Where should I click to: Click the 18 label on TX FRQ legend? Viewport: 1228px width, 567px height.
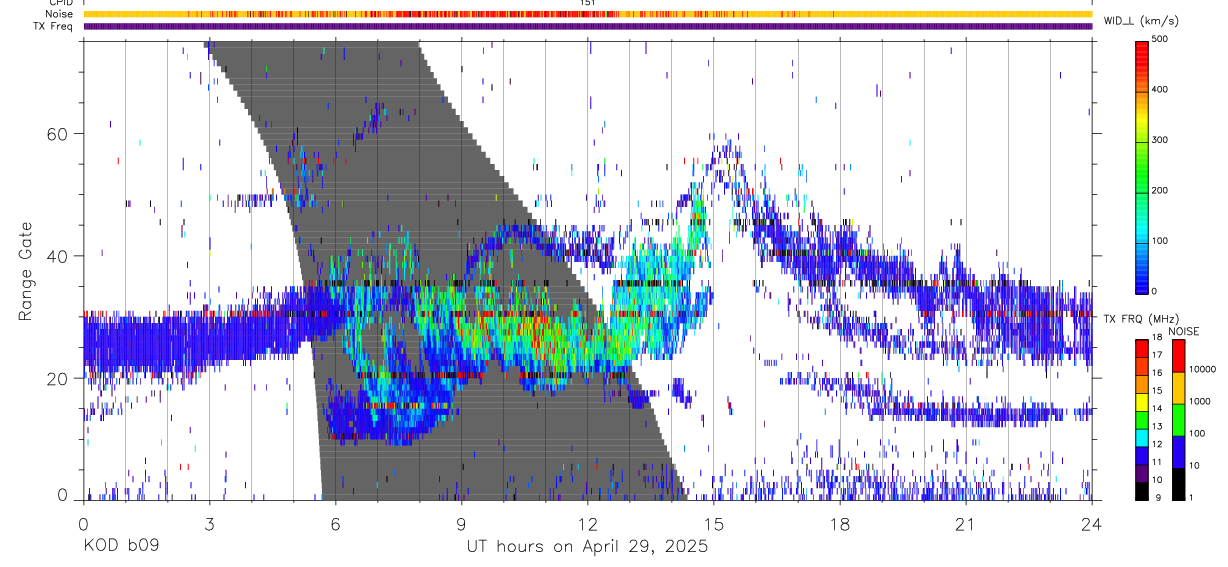click(x=1157, y=337)
